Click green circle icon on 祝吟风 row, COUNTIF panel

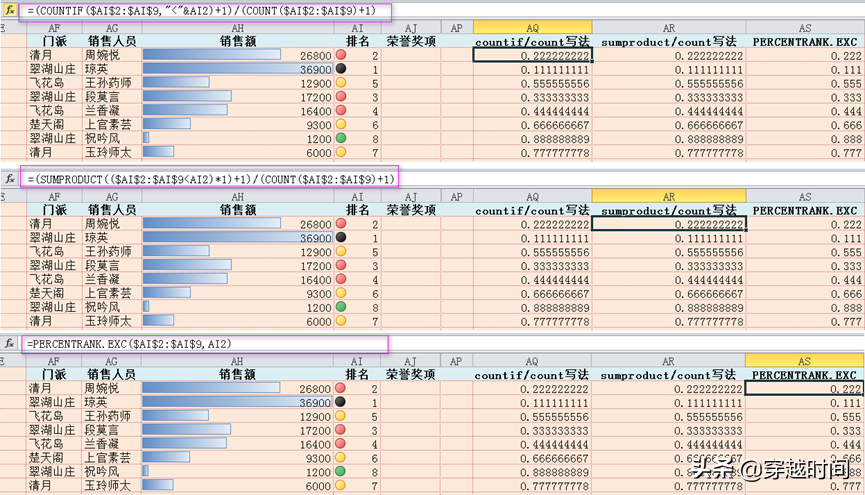(341, 138)
